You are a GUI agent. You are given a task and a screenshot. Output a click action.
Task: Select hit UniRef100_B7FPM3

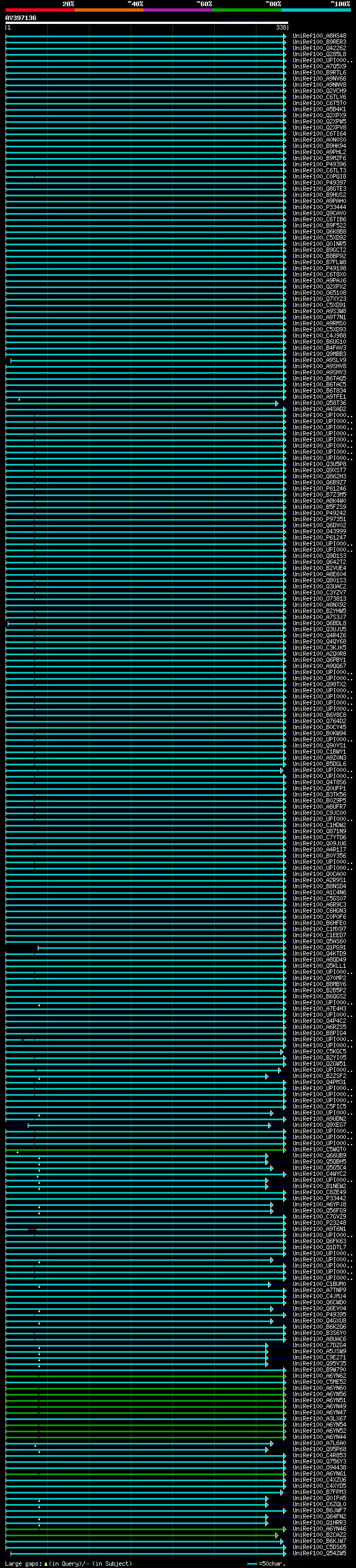pos(319,1492)
